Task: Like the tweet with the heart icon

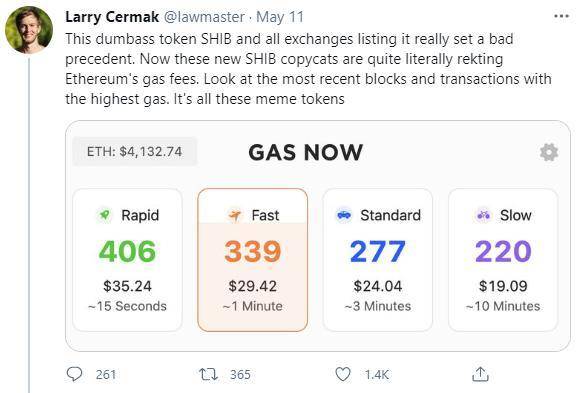Action: click(343, 374)
